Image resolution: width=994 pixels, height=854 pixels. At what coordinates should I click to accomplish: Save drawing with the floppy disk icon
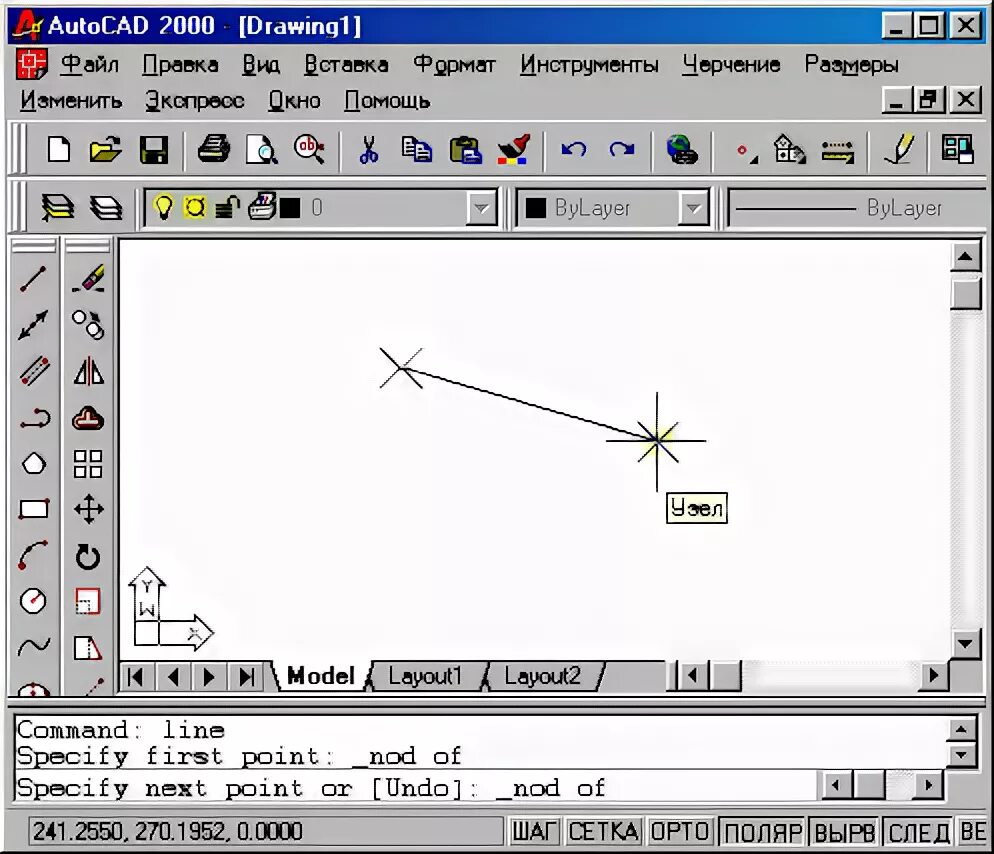154,151
